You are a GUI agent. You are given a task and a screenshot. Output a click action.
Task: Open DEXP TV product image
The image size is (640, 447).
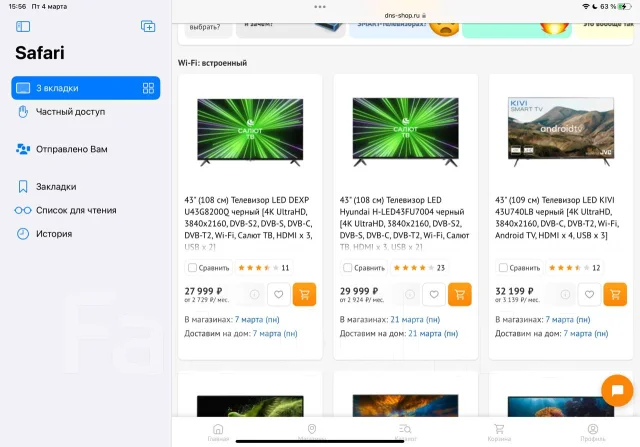coord(250,132)
